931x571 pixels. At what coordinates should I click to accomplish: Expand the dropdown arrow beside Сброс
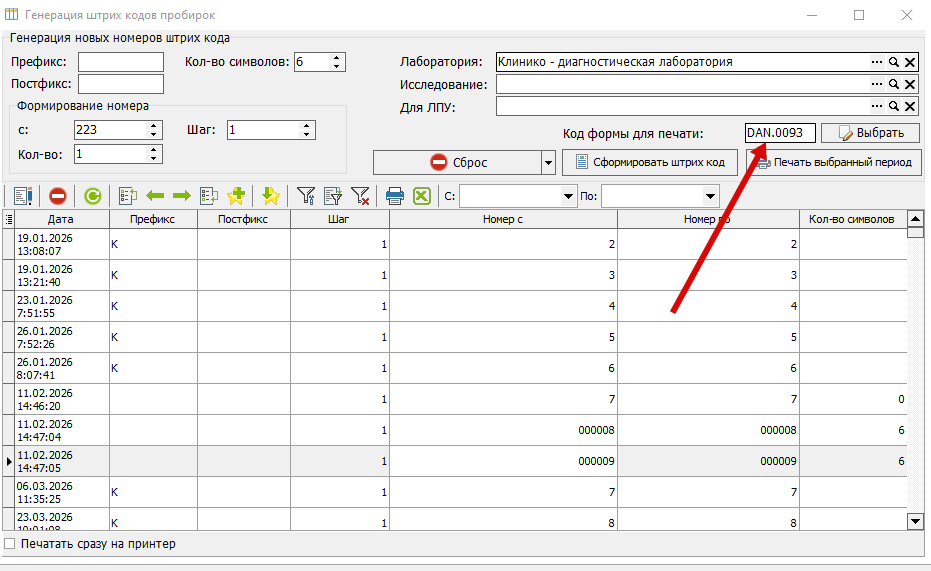(548, 163)
